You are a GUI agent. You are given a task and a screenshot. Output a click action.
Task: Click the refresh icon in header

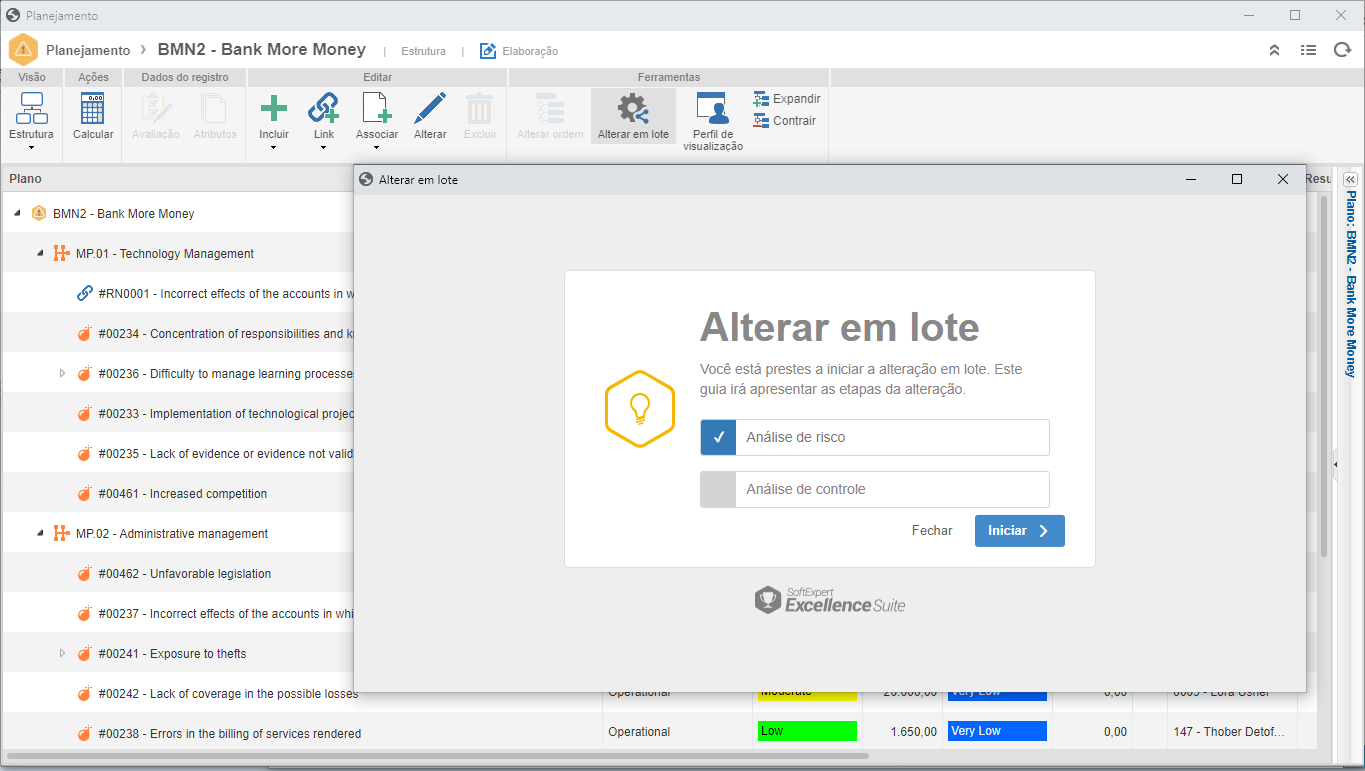coord(1342,50)
